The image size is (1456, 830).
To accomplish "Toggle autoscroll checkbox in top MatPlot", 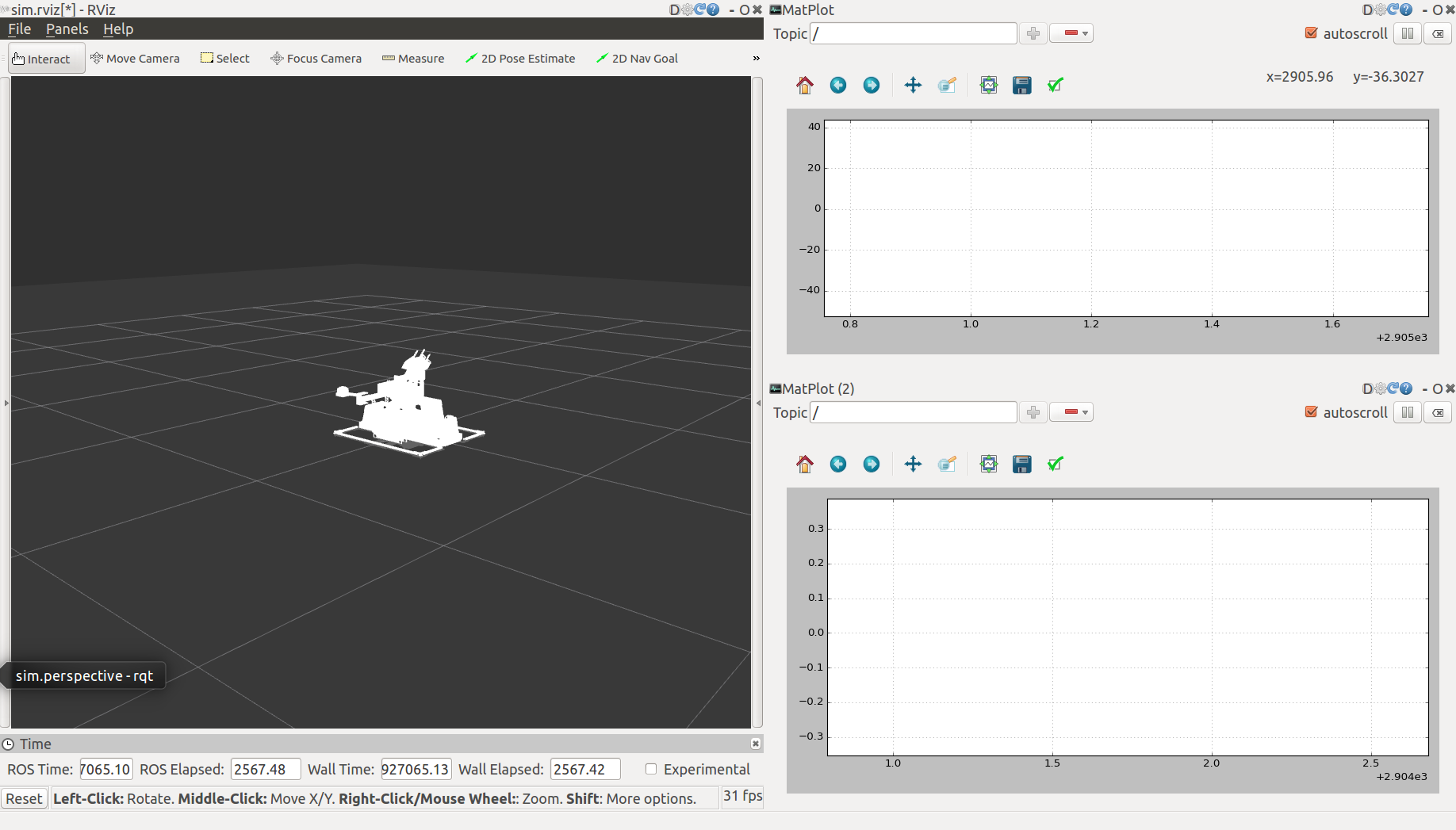I will pos(1311,33).
